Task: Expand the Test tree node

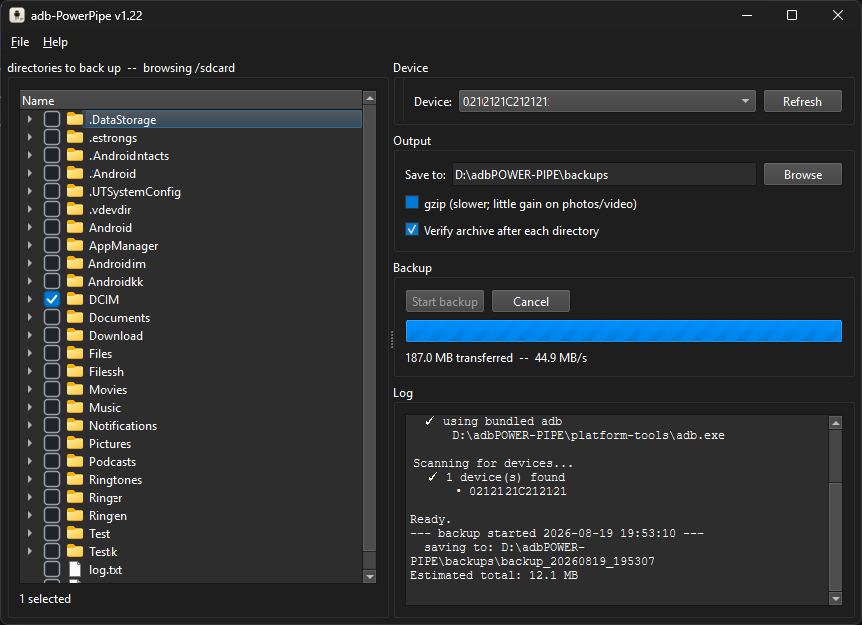Action: pos(30,533)
